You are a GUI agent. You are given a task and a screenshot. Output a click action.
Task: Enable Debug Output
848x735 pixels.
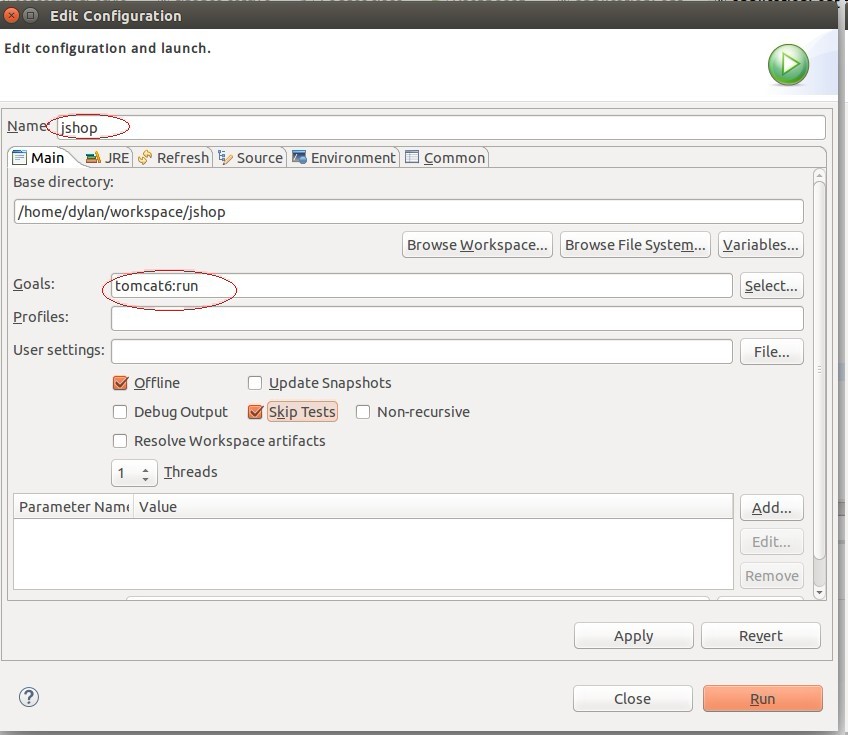pos(120,412)
